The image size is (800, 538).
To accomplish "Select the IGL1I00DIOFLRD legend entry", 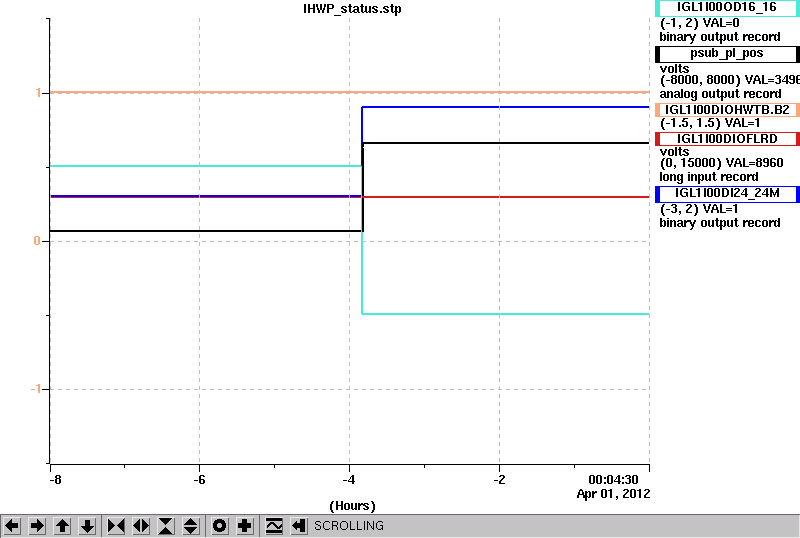I will pyautogui.click(x=727, y=139).
